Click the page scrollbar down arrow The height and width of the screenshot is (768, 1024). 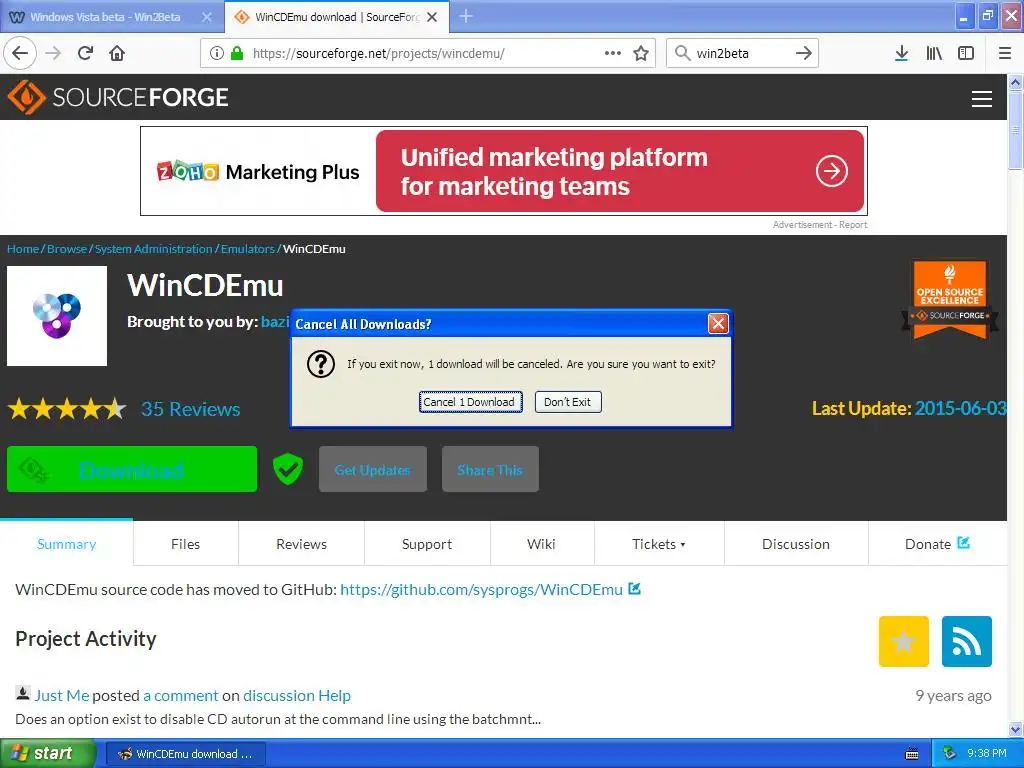(1015, 729)
